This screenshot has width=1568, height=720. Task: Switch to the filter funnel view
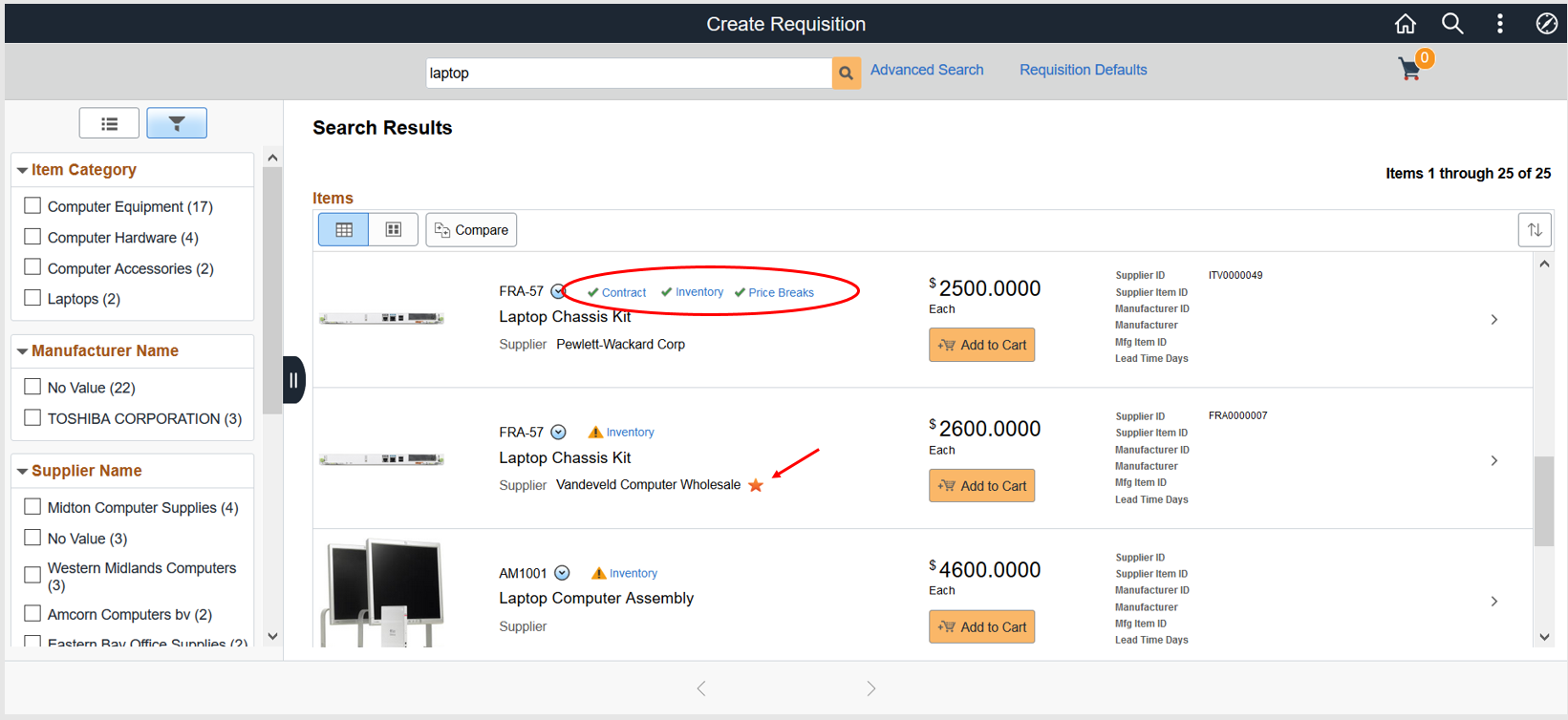pos(177,123)
